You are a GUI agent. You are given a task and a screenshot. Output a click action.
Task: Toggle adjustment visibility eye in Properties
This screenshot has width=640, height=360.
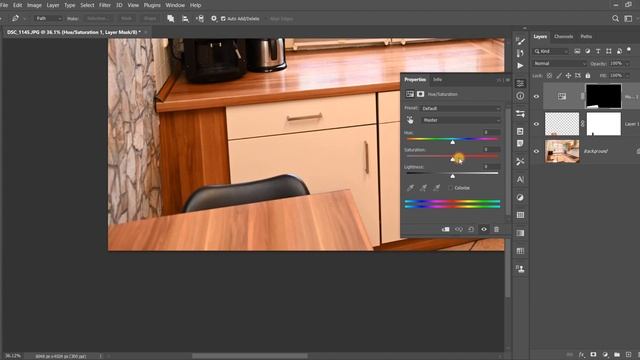[484, 229]
